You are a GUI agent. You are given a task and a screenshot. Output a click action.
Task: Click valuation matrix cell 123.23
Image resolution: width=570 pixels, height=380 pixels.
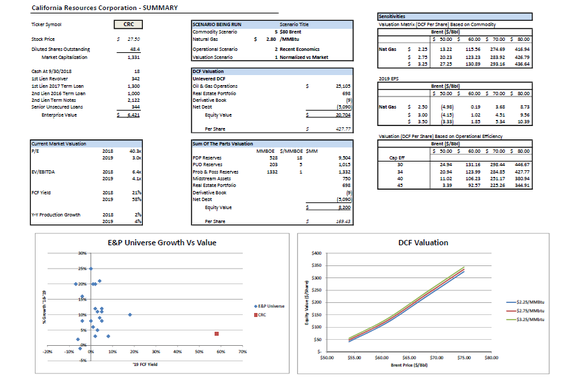(x=472, y=57)
